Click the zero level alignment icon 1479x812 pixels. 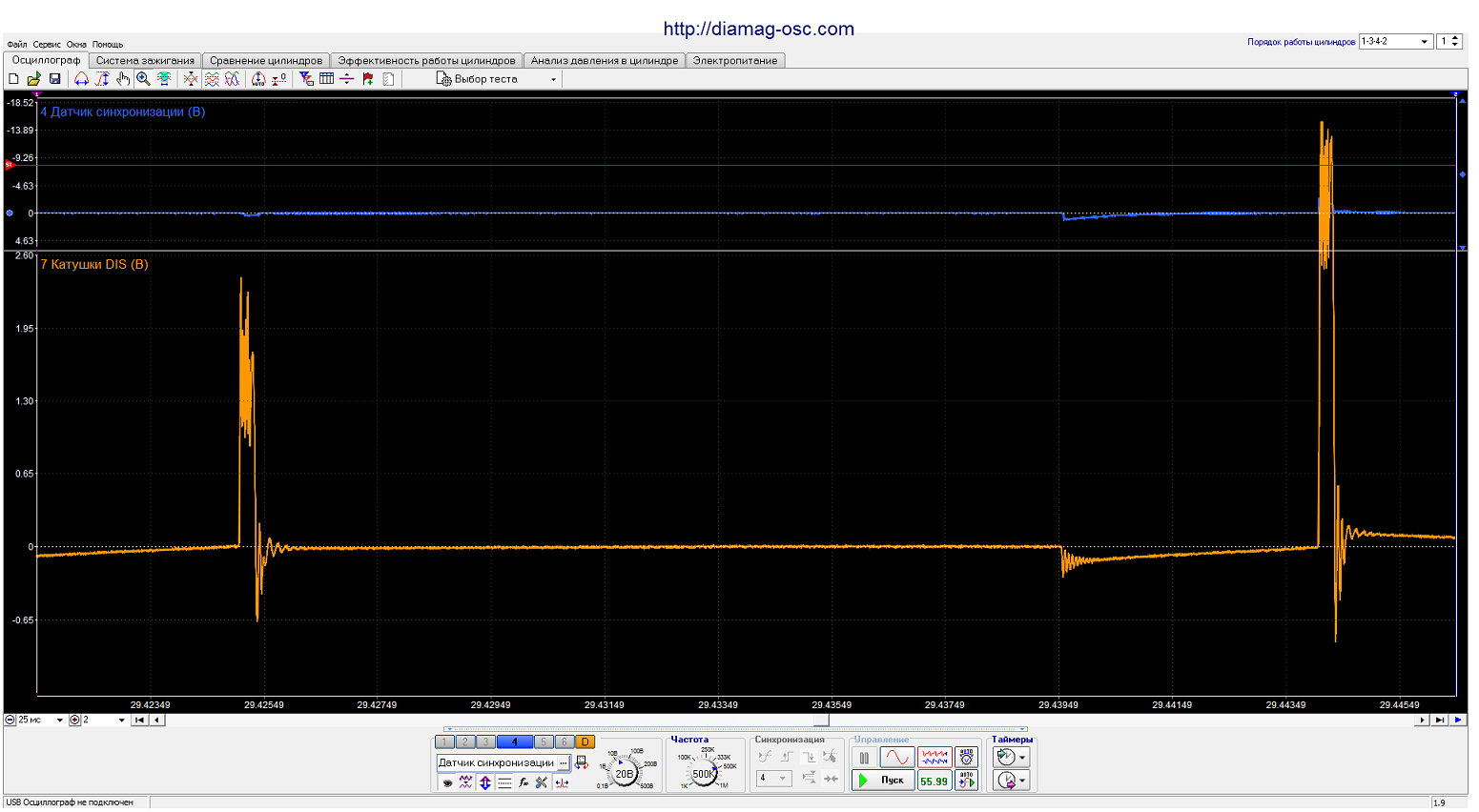[x=279, y=79]
